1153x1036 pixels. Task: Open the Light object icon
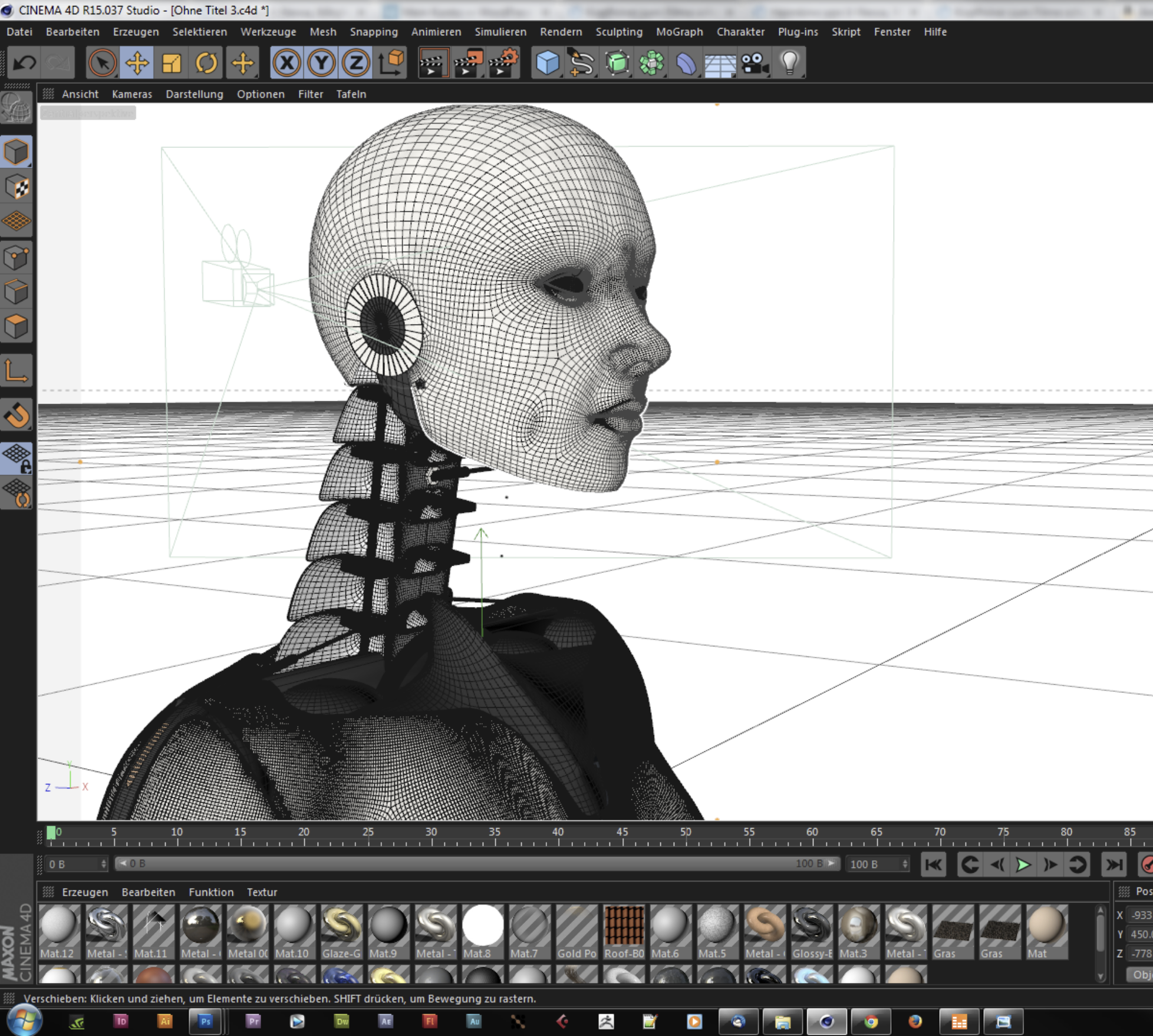(x=789, y=63)
